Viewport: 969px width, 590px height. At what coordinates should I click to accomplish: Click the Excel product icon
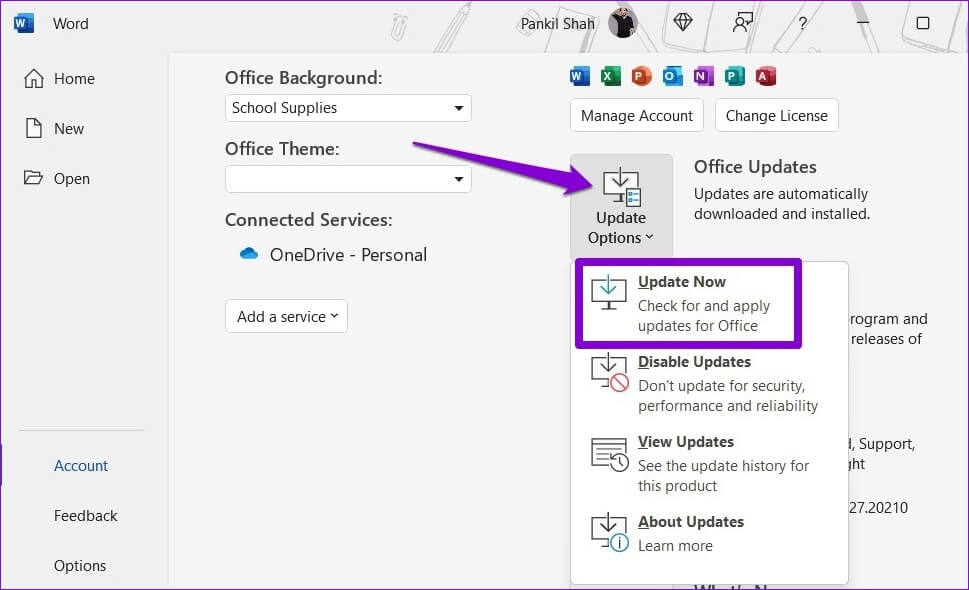click(611, 76)
